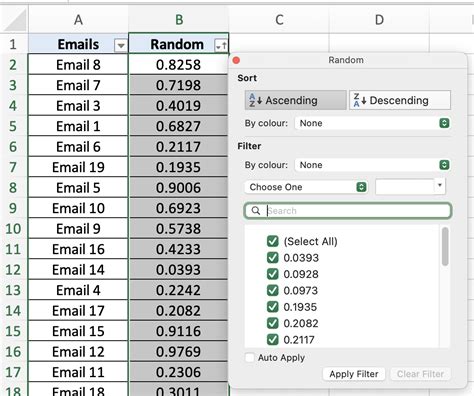Select cell with value 0.9006
Image resolution: width=474 pixels, height=396 pixels.
179,188
